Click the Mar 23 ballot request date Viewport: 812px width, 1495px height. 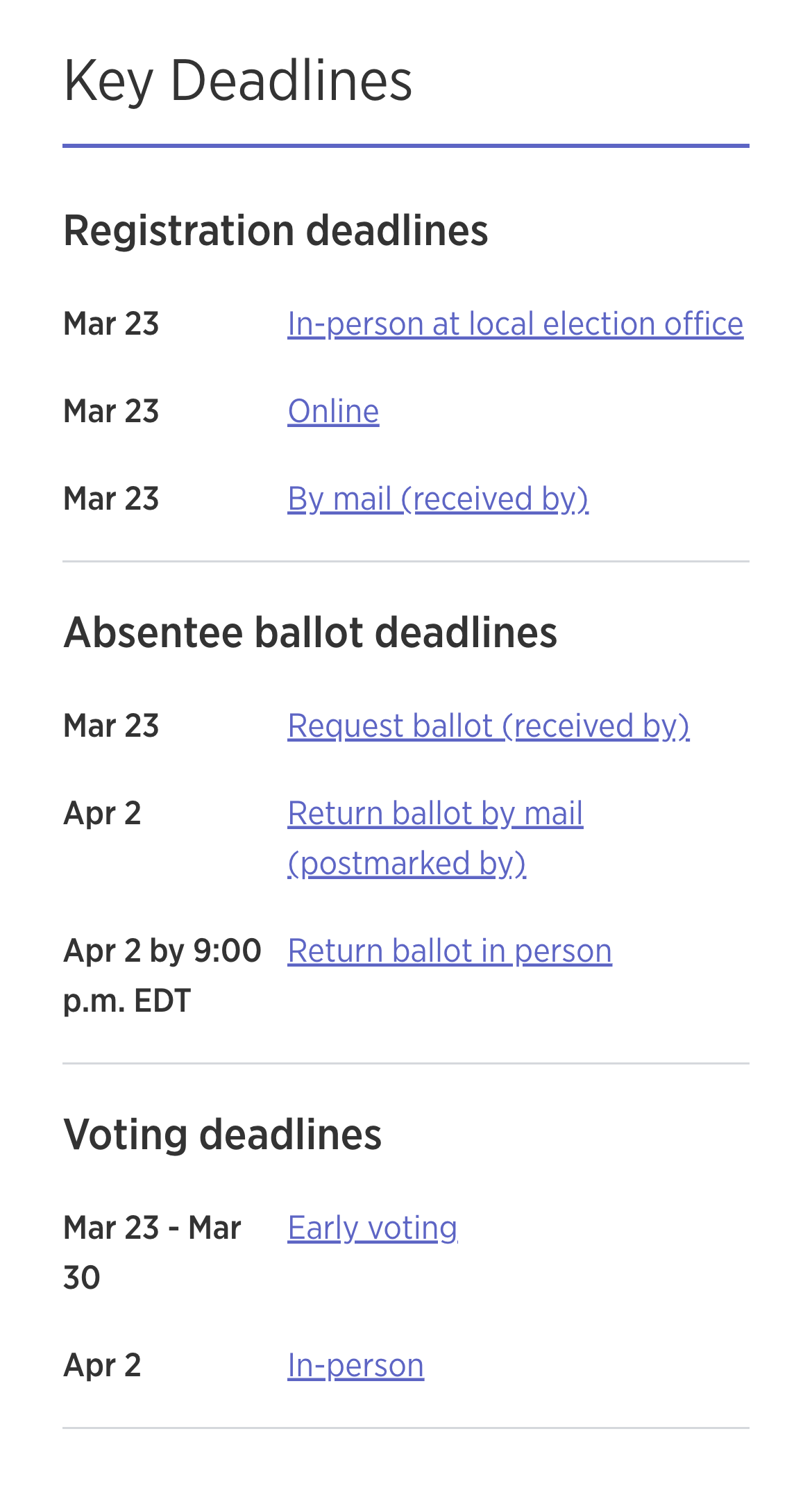tap(112, 726)
